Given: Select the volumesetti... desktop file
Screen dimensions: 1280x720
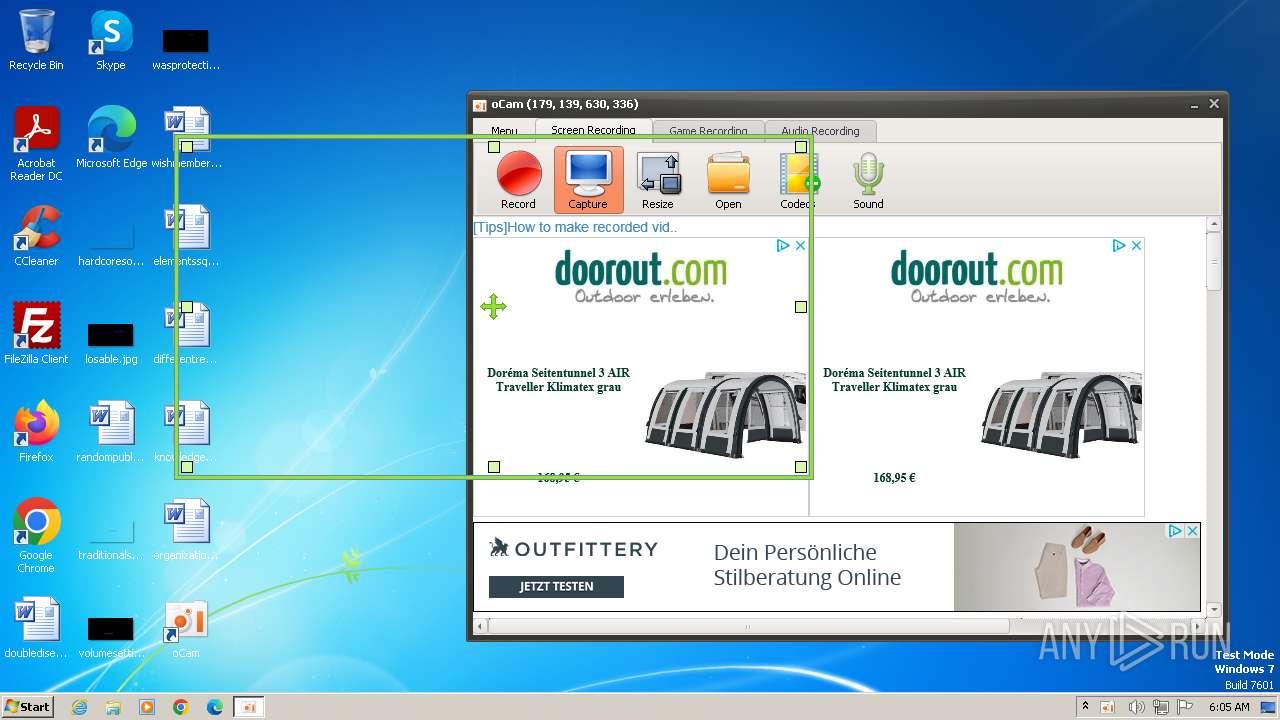Looking at the screenshot, I should click(x=111, y=635).
